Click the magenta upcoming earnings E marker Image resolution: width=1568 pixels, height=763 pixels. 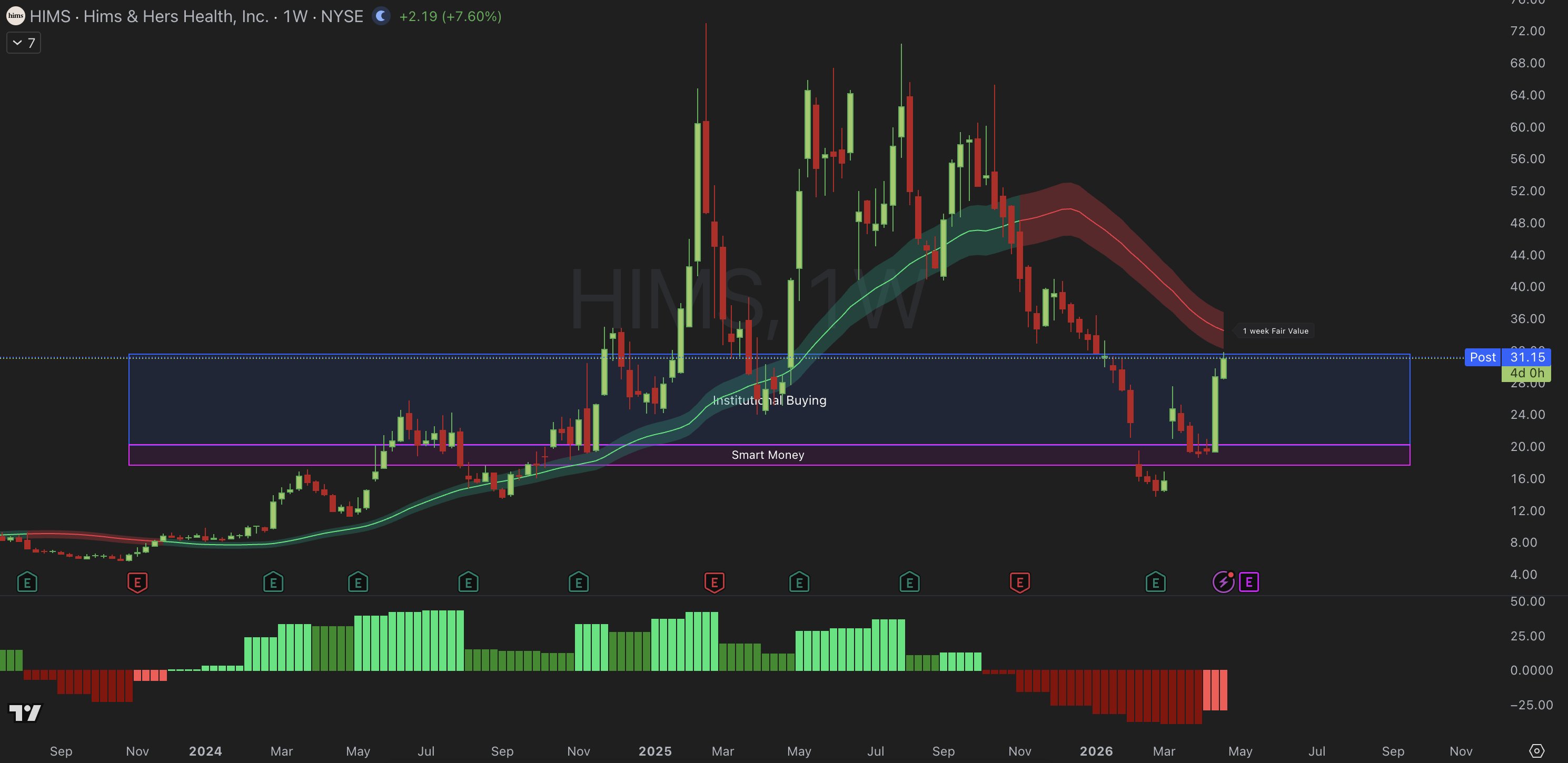[x=1248, y=583]
